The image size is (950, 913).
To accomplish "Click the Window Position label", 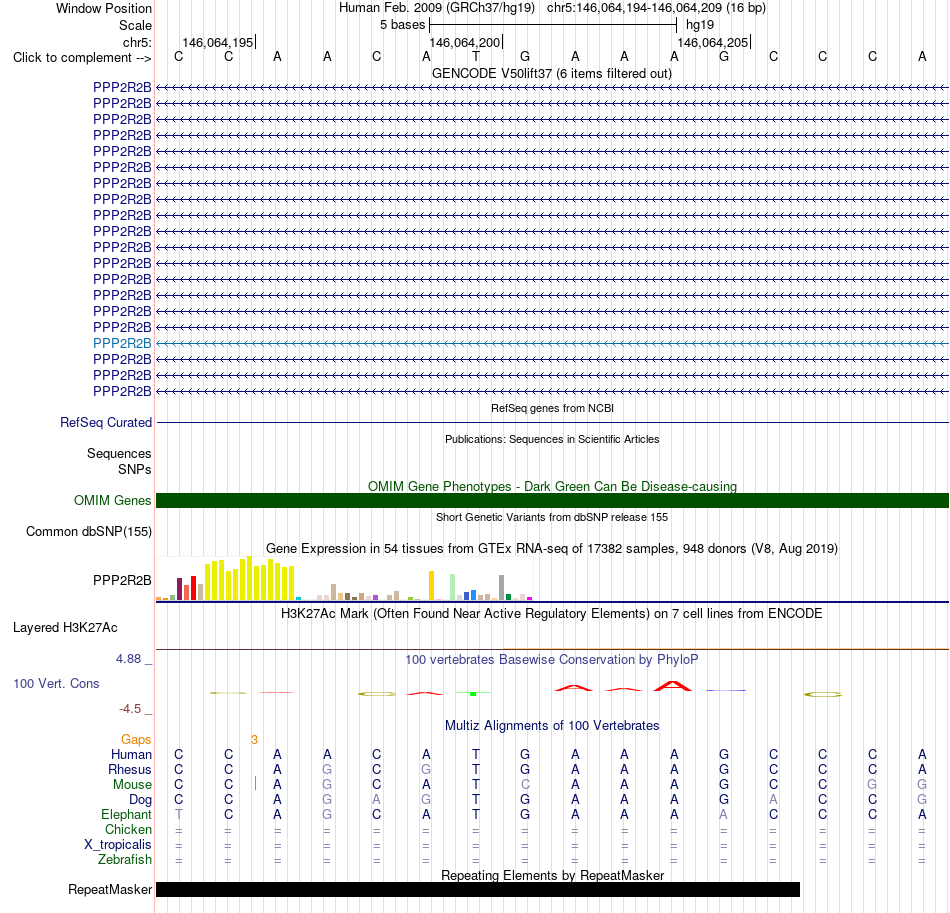I will 104,8.
